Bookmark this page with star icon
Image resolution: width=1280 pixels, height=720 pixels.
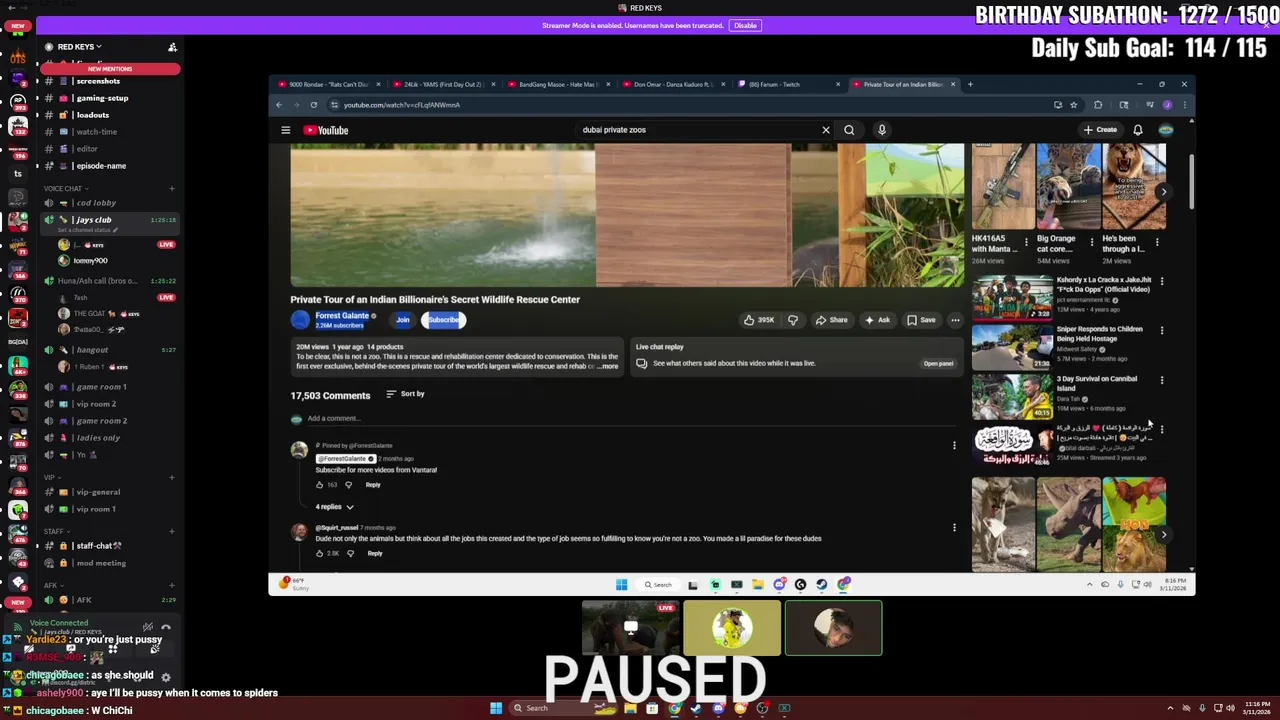coord(1074,105)
